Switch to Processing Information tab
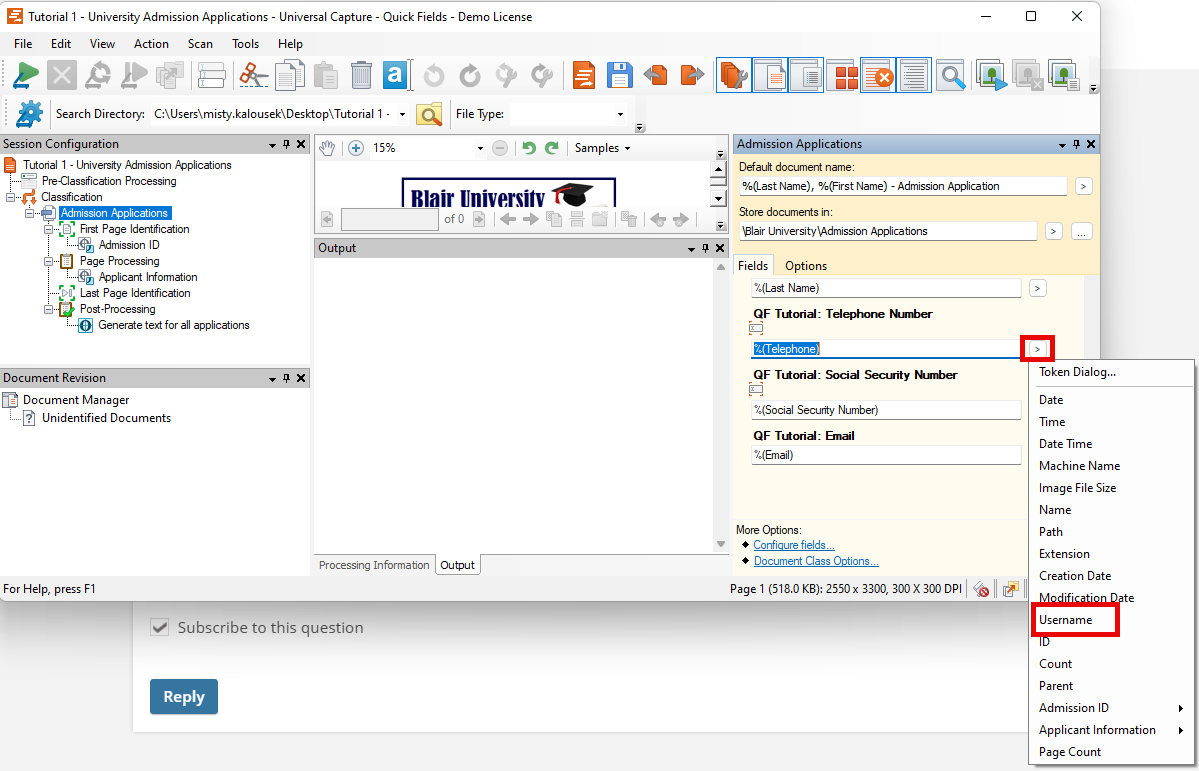 (x=374, y=564)
